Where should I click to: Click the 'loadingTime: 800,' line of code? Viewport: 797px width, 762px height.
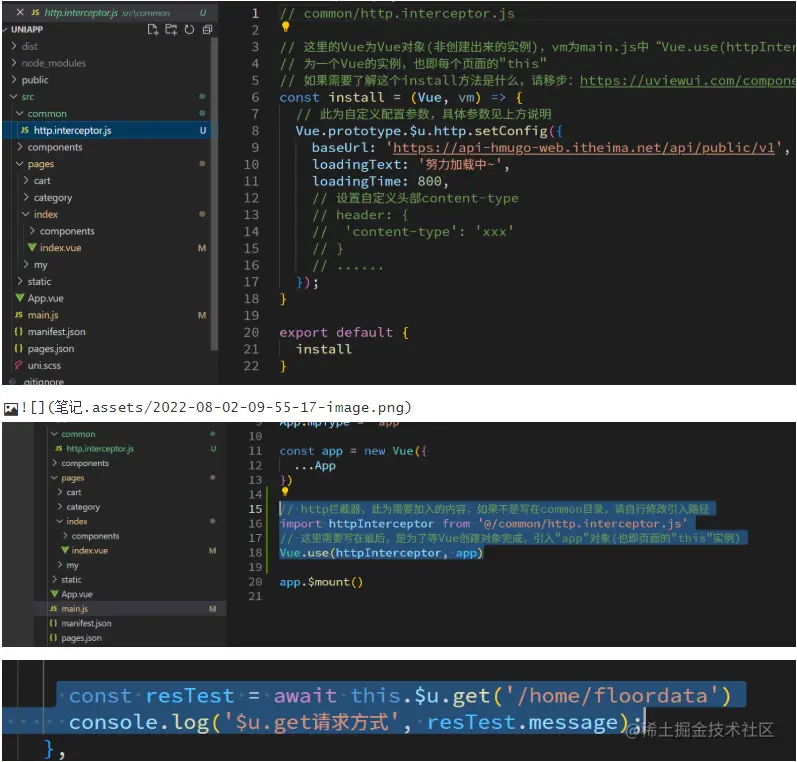(380, 181)
